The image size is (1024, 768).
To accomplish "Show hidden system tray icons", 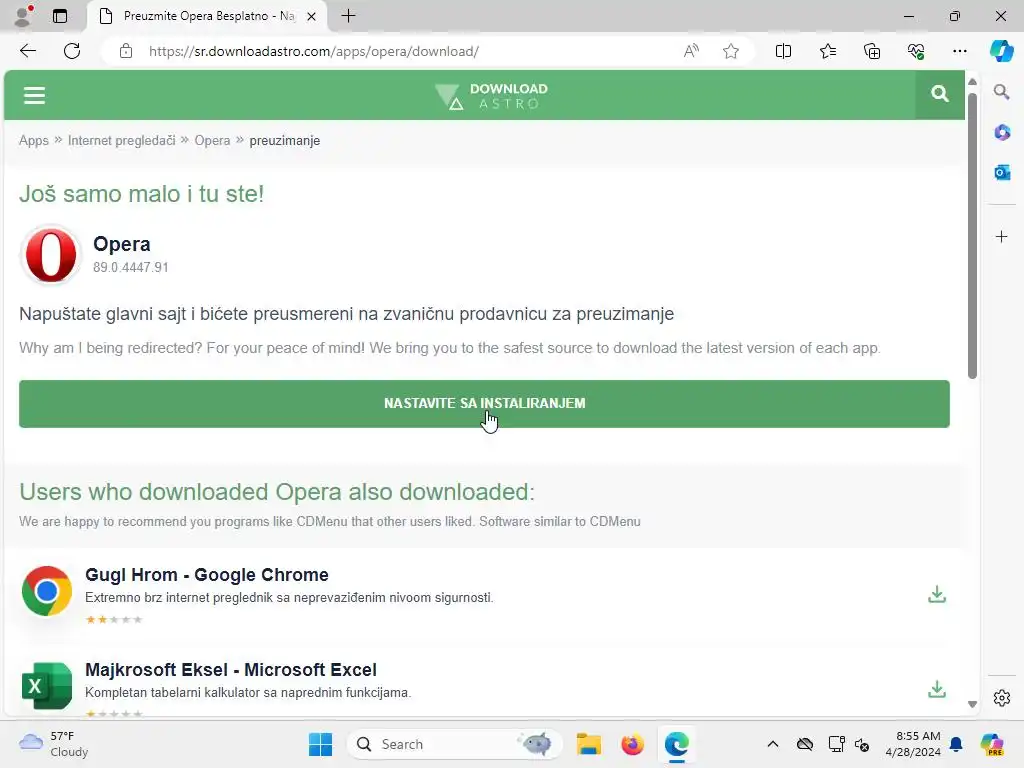I will 773,744.
